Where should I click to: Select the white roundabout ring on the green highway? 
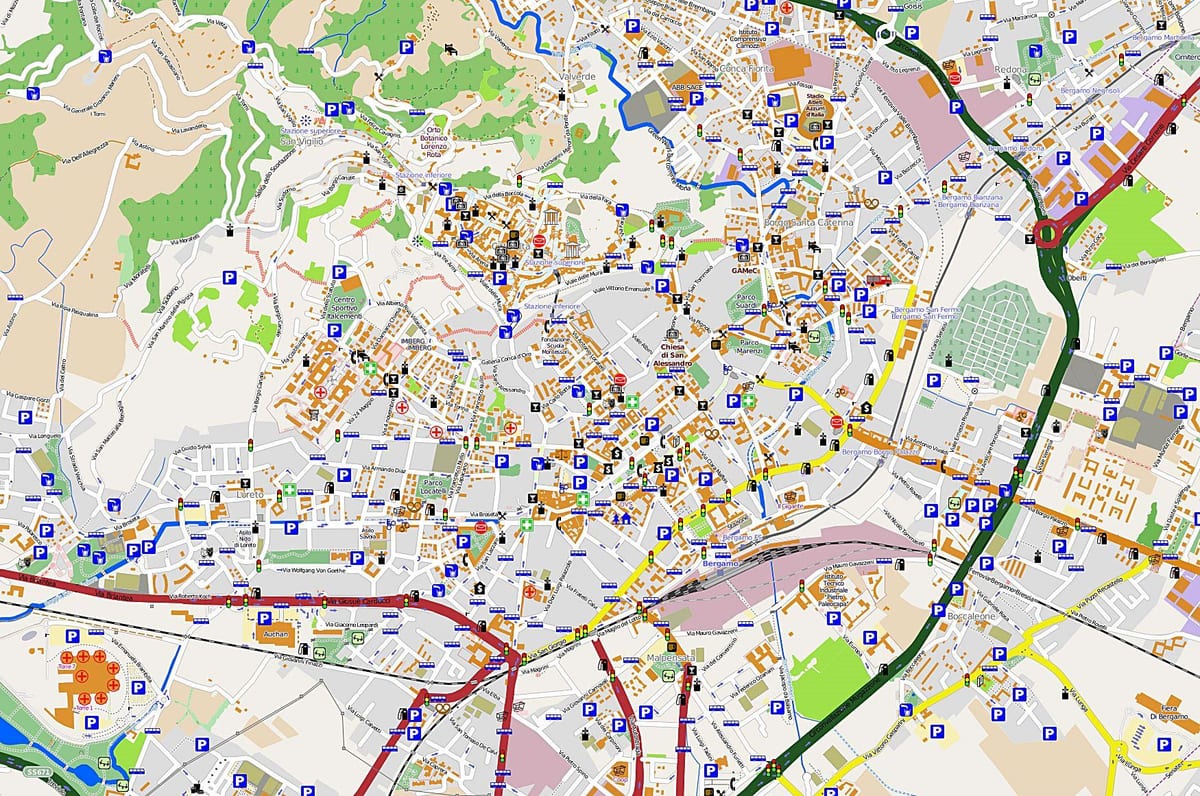(884, 32)
